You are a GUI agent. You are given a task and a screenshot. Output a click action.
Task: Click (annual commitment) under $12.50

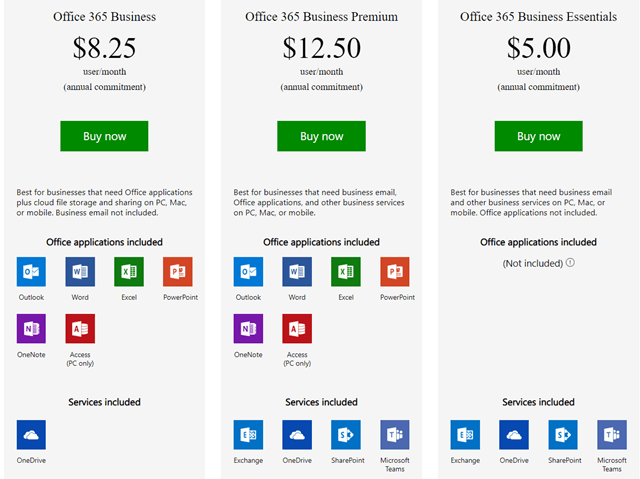tap(321, 87)
